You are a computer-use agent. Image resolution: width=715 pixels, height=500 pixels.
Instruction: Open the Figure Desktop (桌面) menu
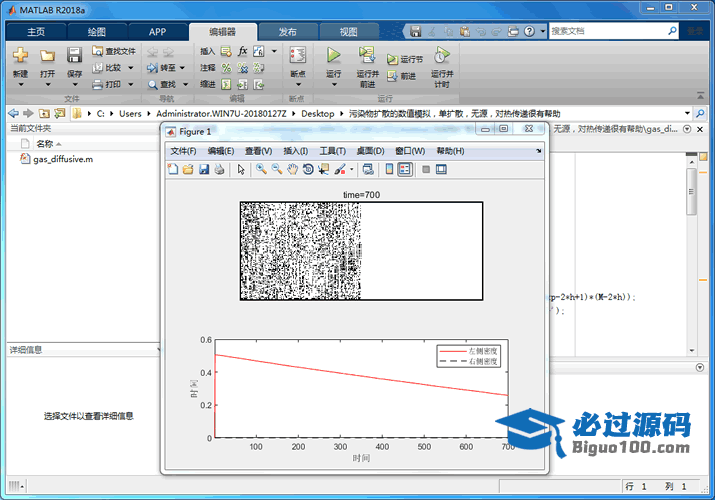coord(370,151)
